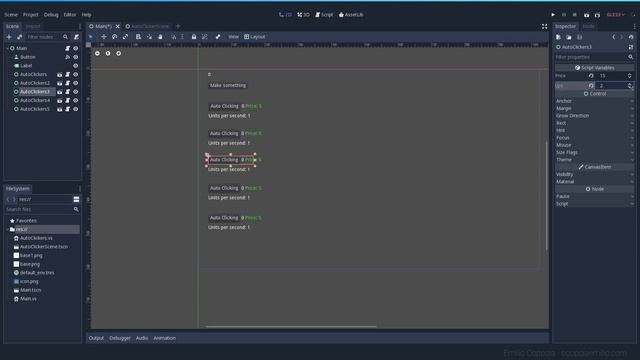Play the project
This screenshot has height=360, width=640.
553,15
